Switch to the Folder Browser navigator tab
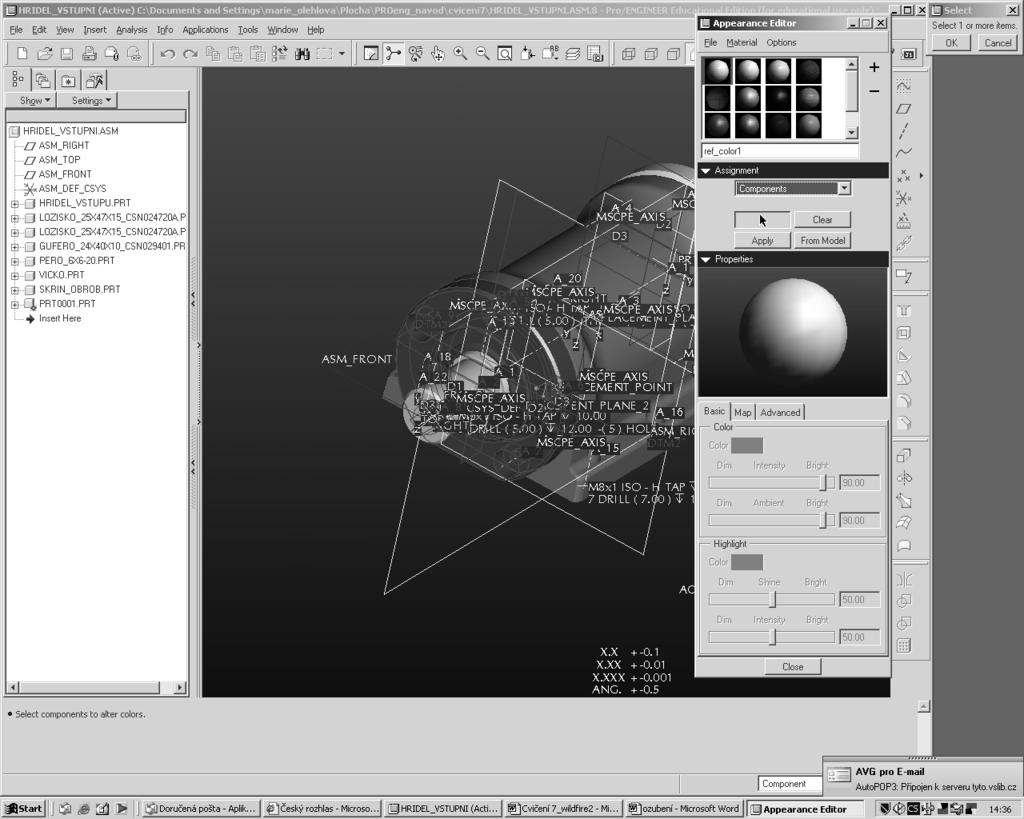 (x=43, y=80)
